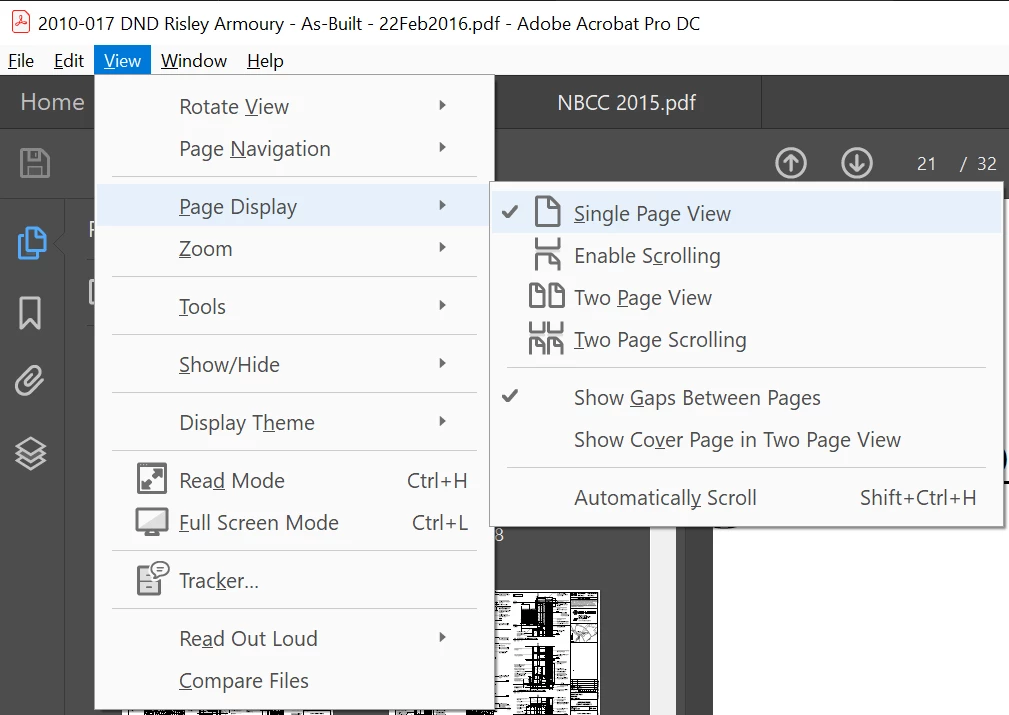Click the Two Page View icon

[546, 296]
